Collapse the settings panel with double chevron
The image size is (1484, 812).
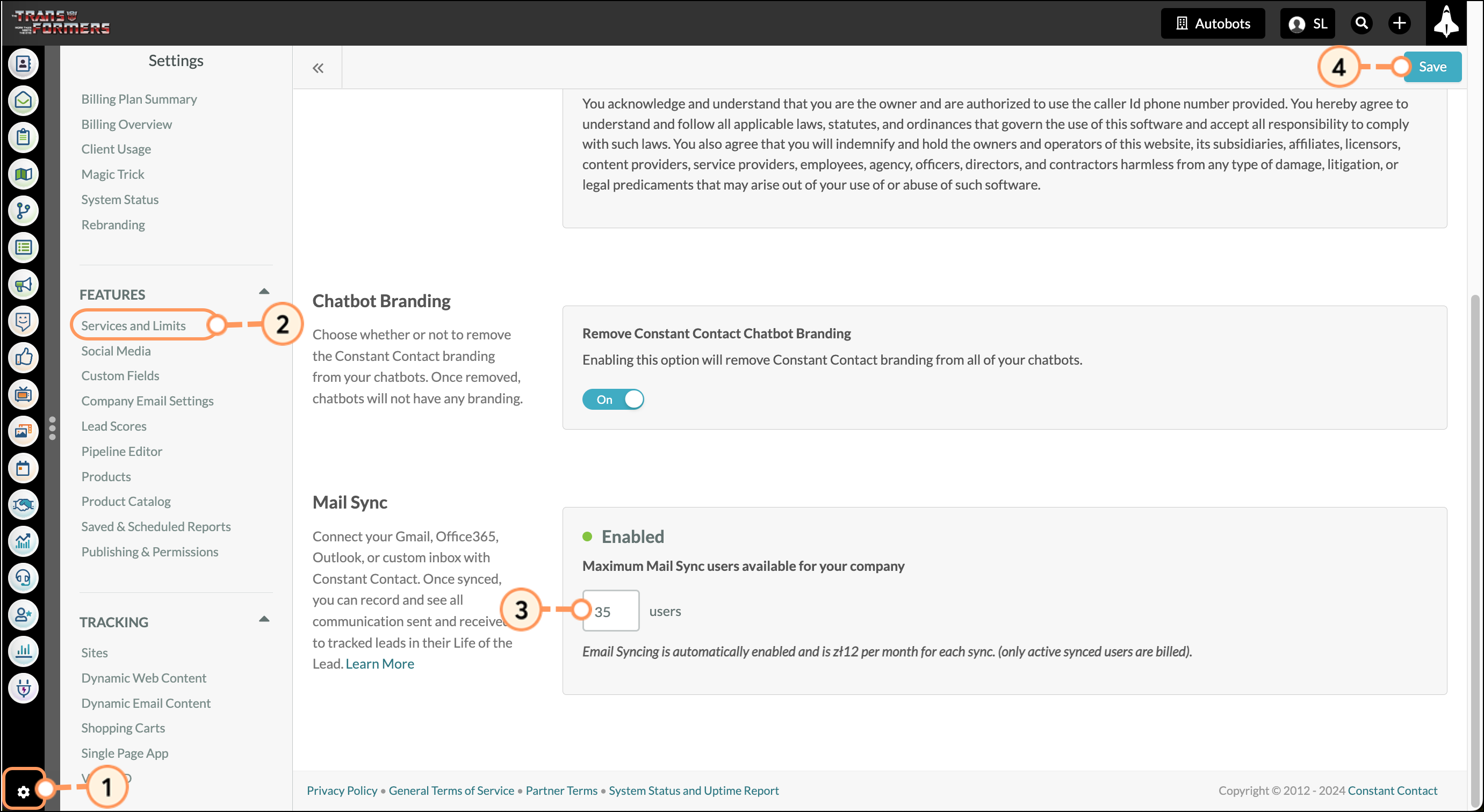(x=318, y=68)
